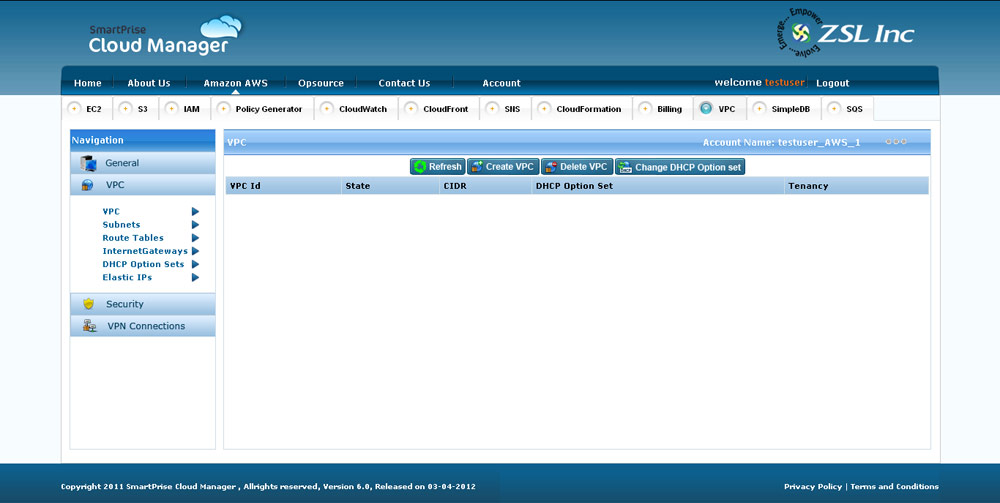Expand the DHCP Option Sets arrow
This screenshot has width=1000, height=503.
pyautogui.click(x=195, y=264)
